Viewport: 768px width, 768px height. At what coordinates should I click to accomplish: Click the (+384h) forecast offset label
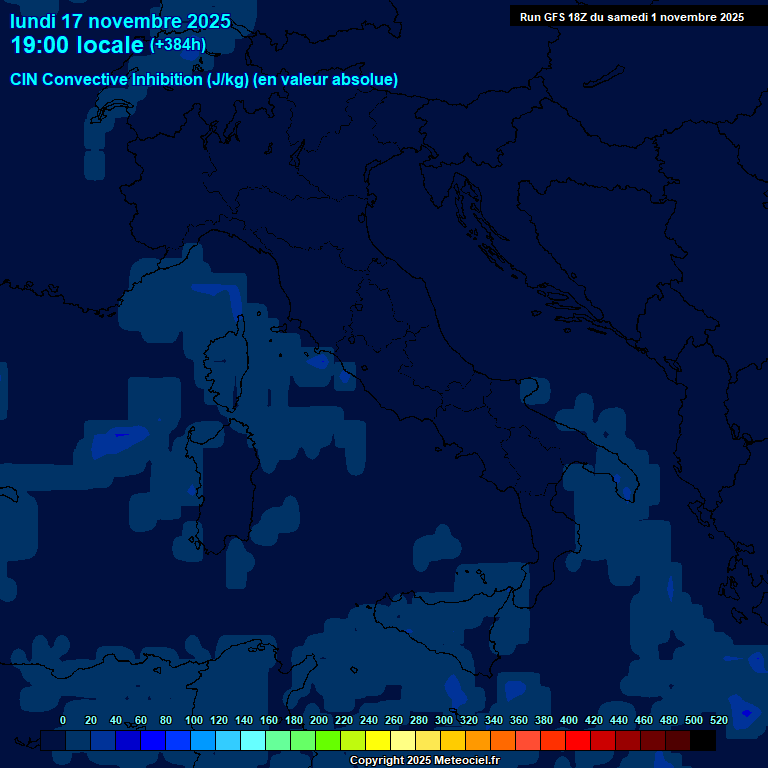177,45
